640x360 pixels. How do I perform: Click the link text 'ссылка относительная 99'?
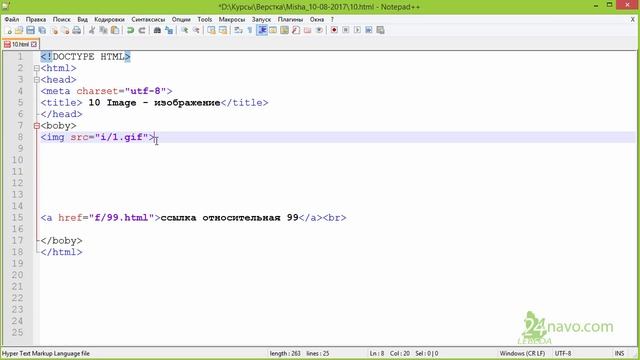click(x=229, y=218)
